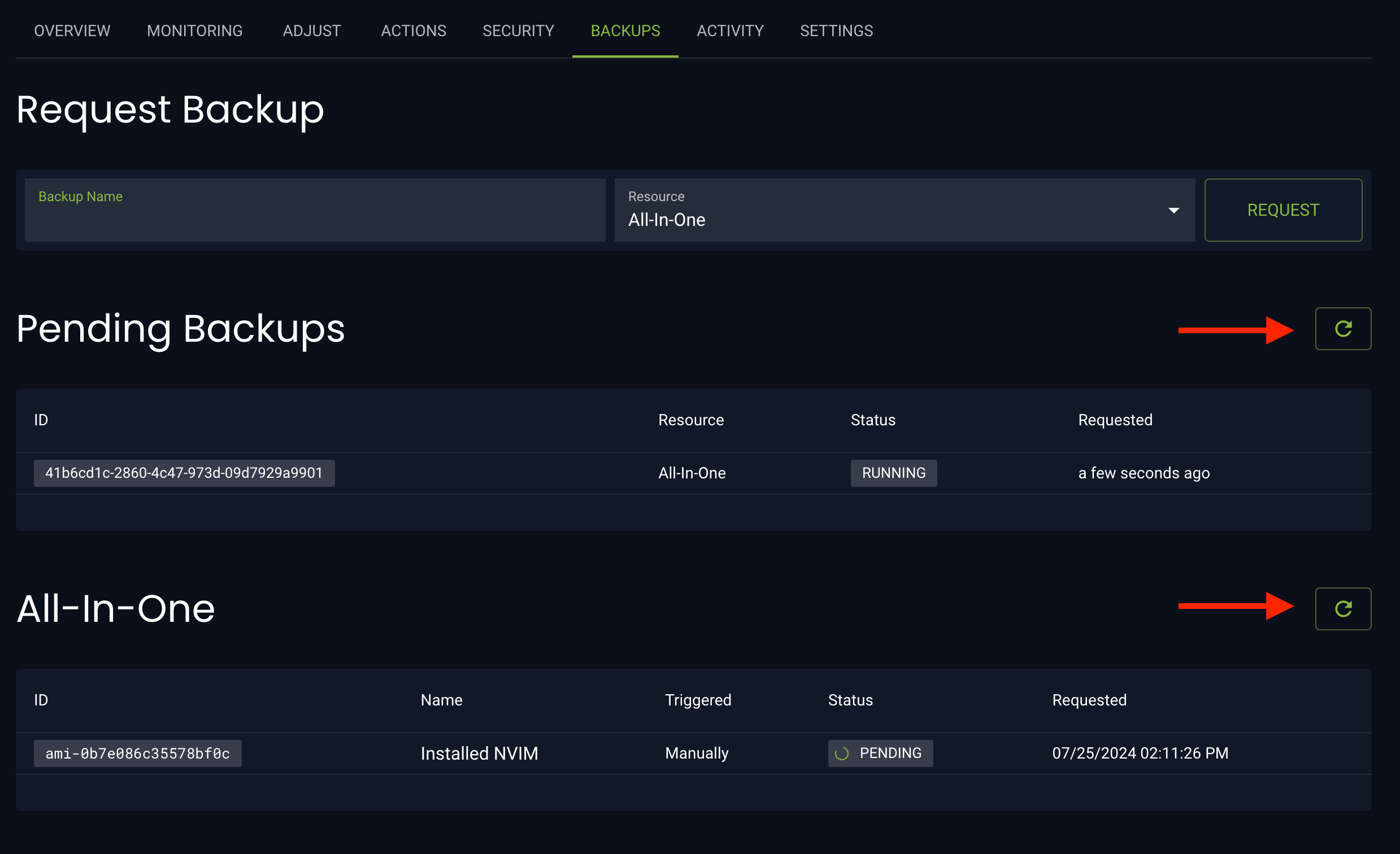Refresh the All-In-One backups list
The width and height of the screenshot is (1400, 854).
pyautogui.click(x=1342, y=608)
